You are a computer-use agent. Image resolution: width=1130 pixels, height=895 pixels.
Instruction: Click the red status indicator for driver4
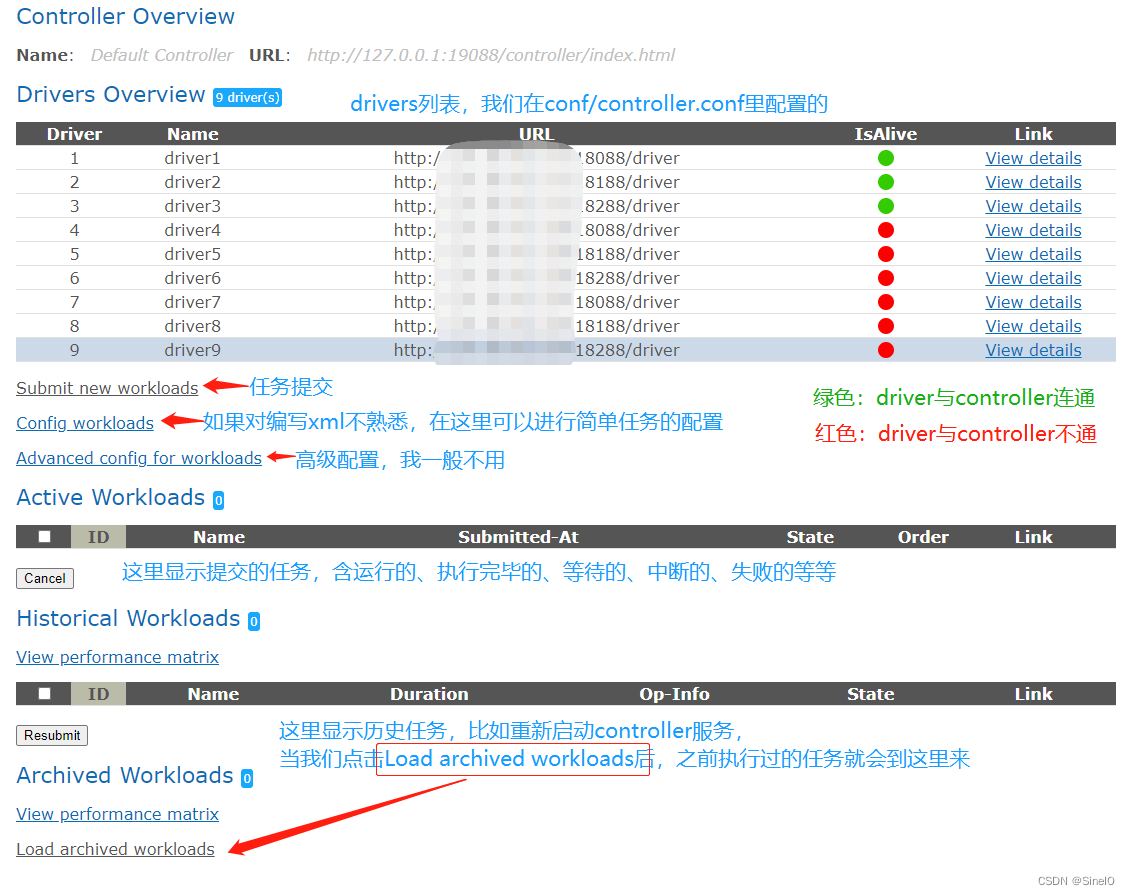click(x=885, y=229)
